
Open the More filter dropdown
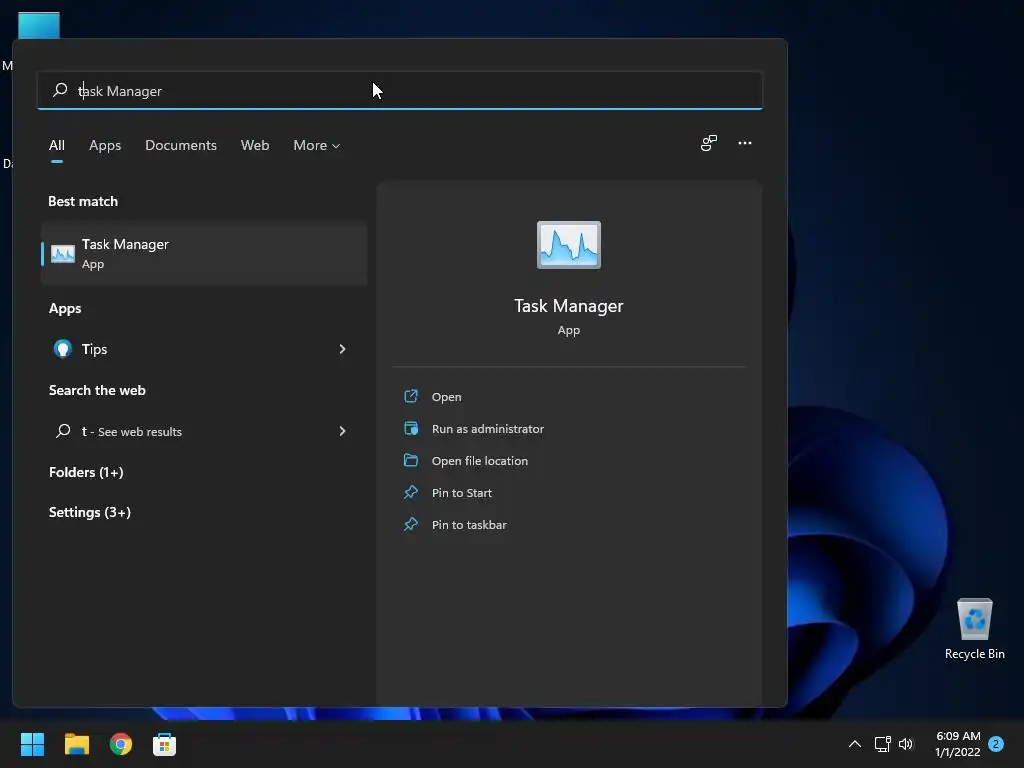317,145
